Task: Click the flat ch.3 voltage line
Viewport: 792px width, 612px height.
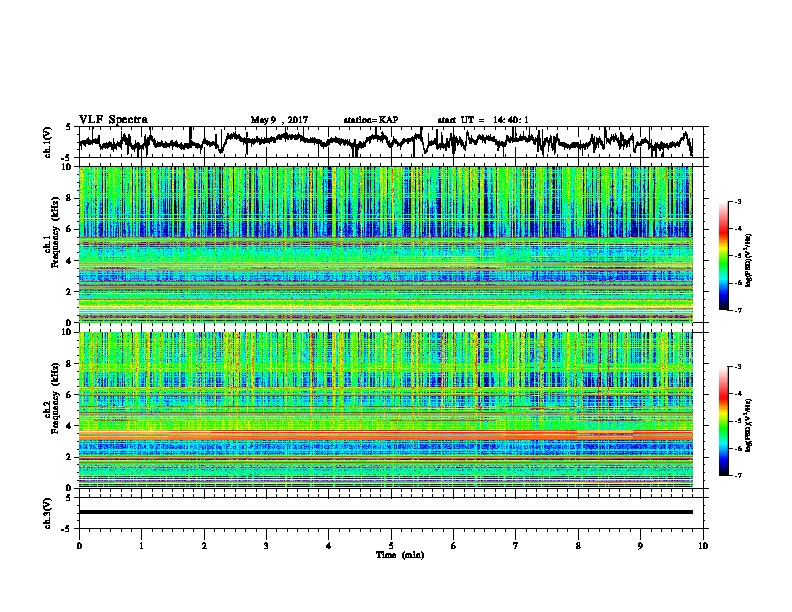Action: coord(385,512)
